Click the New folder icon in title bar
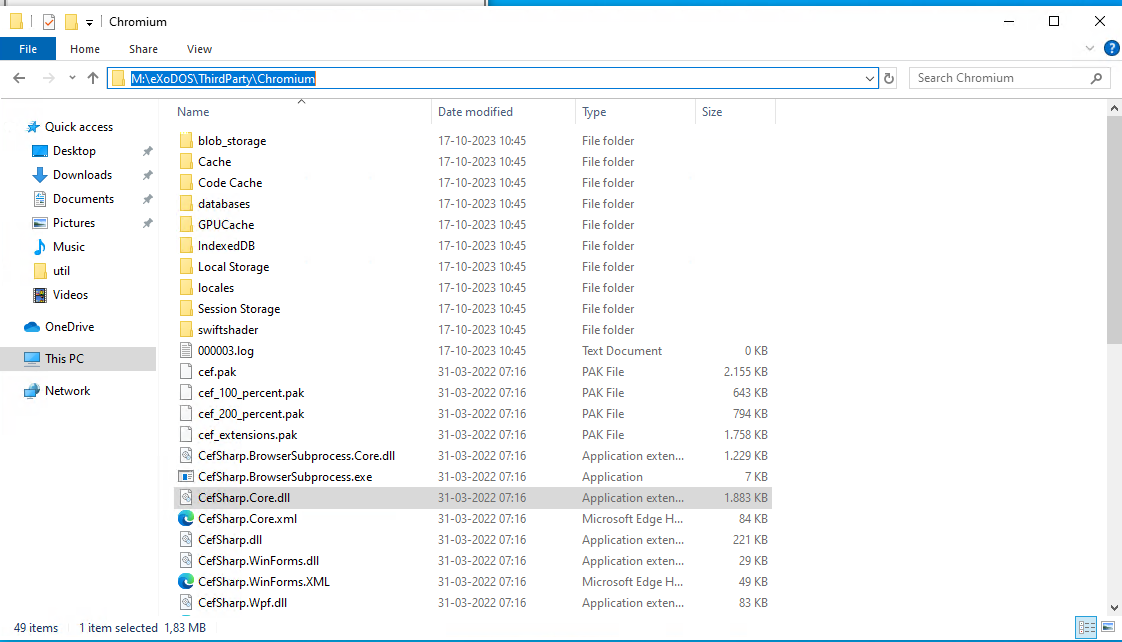Image resolution: width=1122 pixels, height=642 pixels. 71,22
